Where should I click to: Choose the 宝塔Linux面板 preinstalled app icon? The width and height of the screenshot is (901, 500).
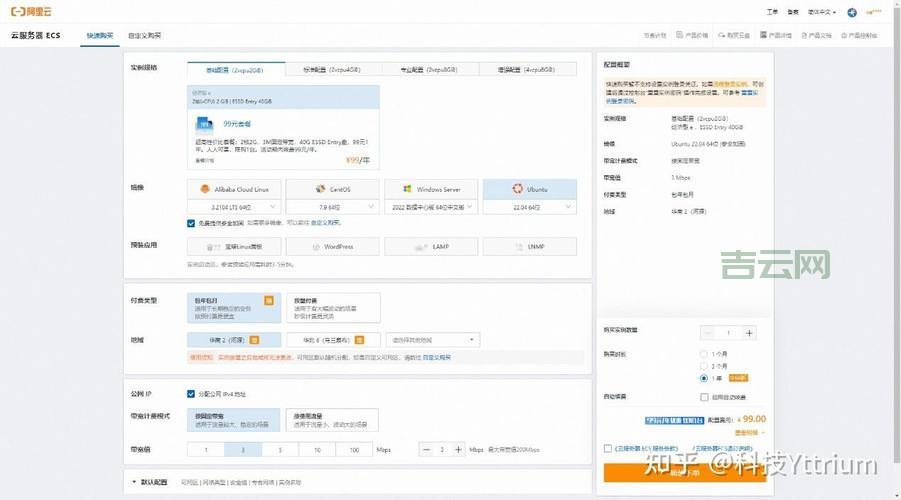(213, 247)
